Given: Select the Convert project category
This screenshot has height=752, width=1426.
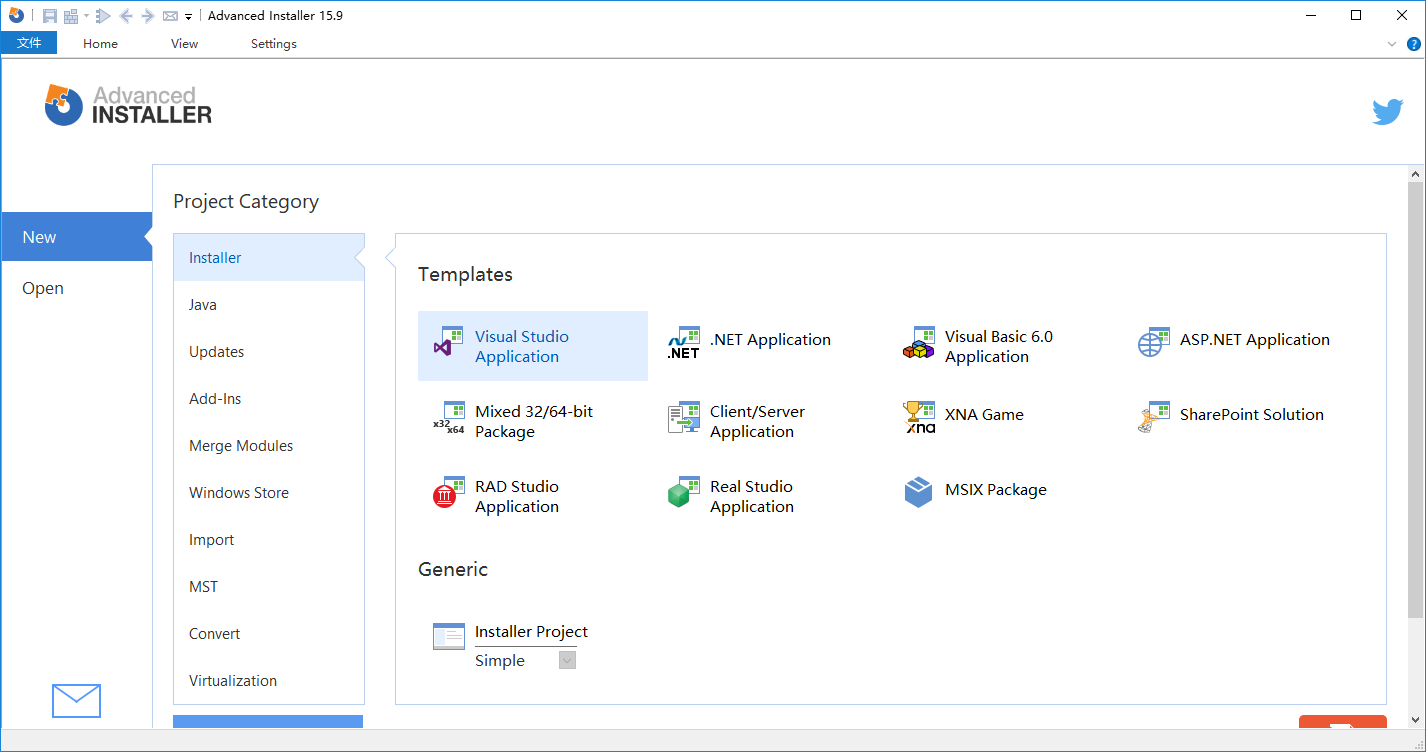Looking at the screenshot, I should (268, 633).
